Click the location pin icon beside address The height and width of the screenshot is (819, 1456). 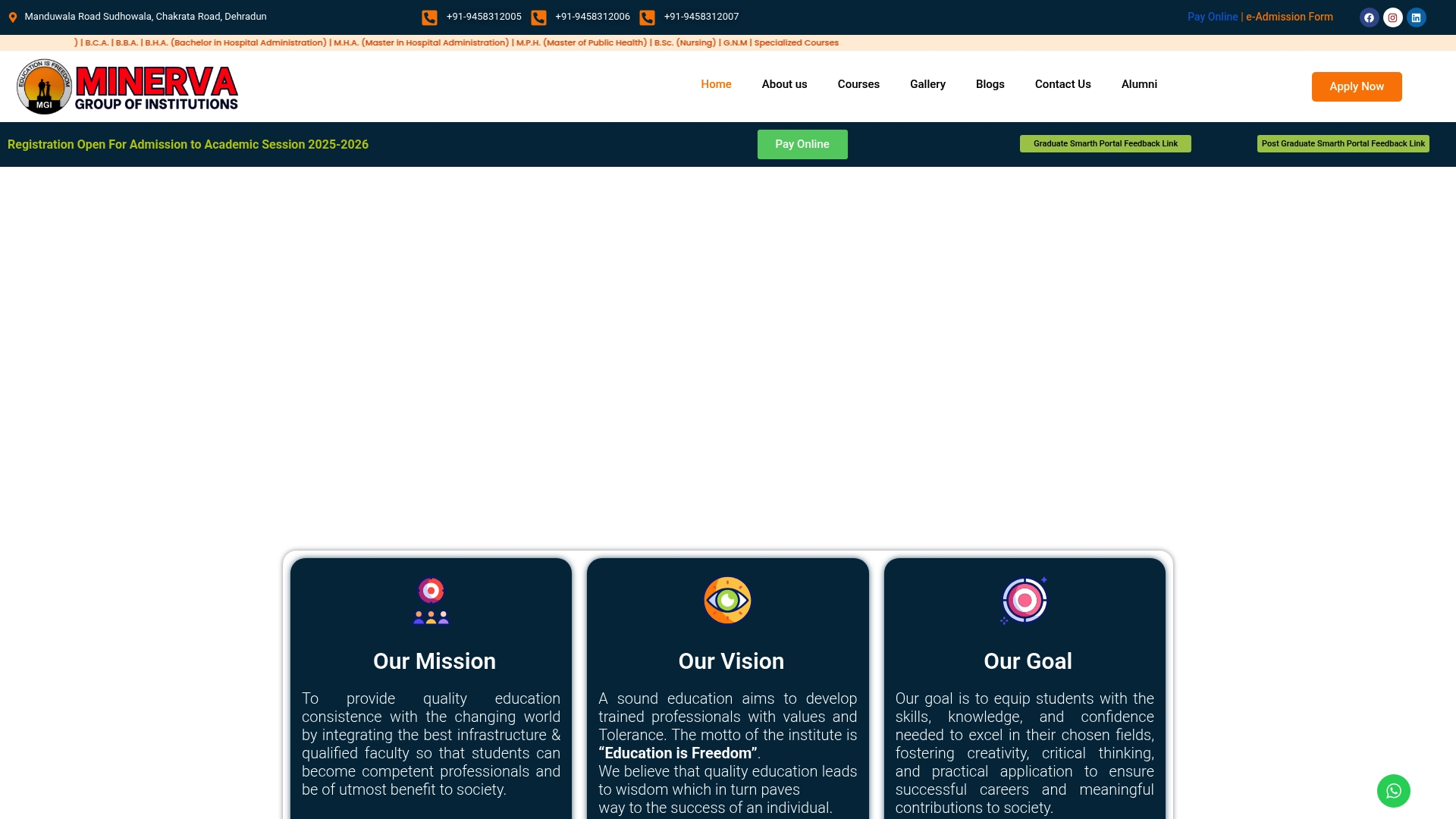point(12,16)
